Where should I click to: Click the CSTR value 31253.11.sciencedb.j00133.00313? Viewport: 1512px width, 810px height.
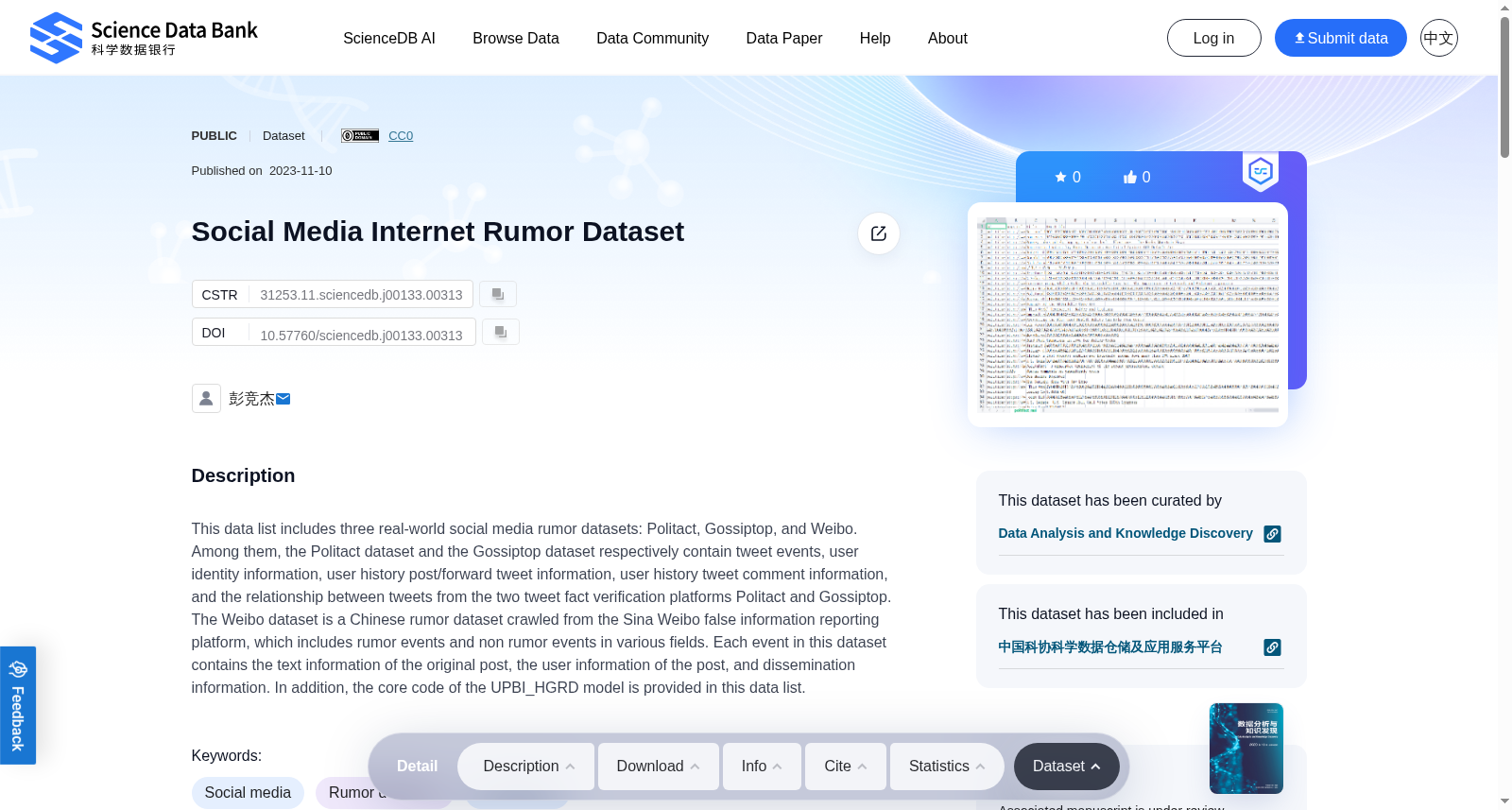pos(362,295)
